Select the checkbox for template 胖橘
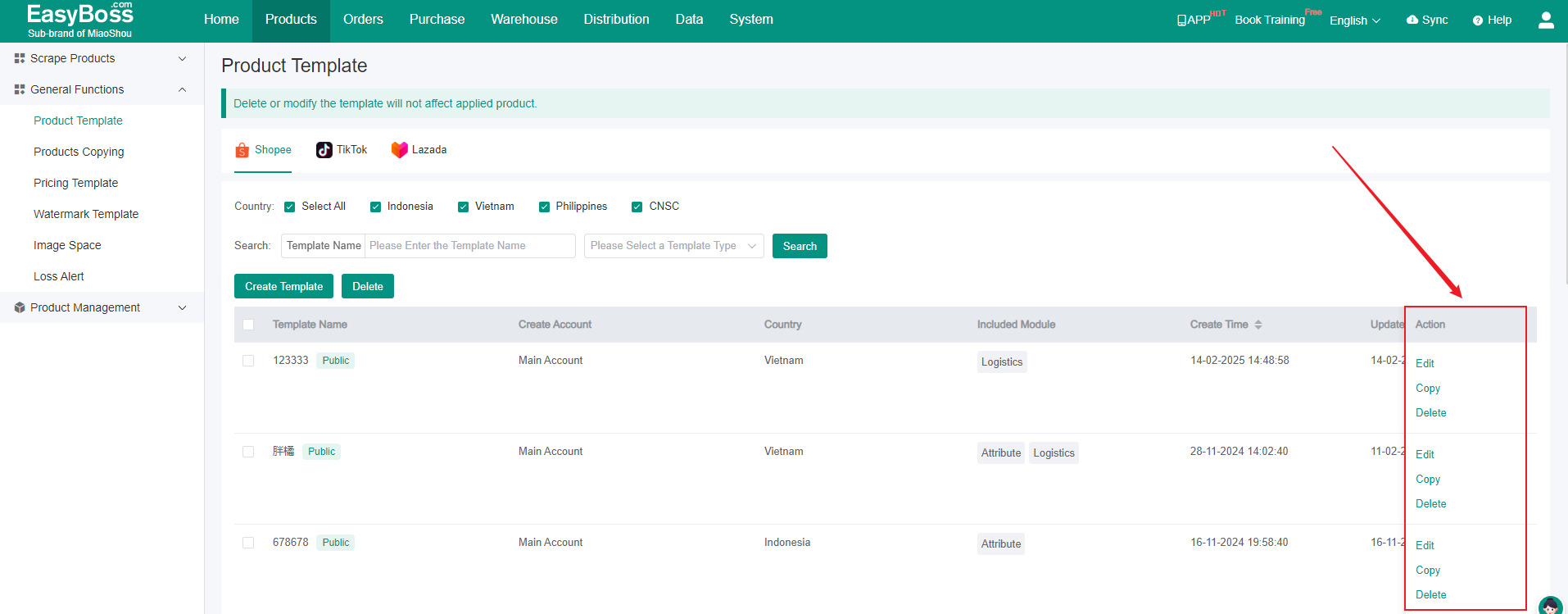This screenshot has width=1568, height=614. [x=248, y=452]
